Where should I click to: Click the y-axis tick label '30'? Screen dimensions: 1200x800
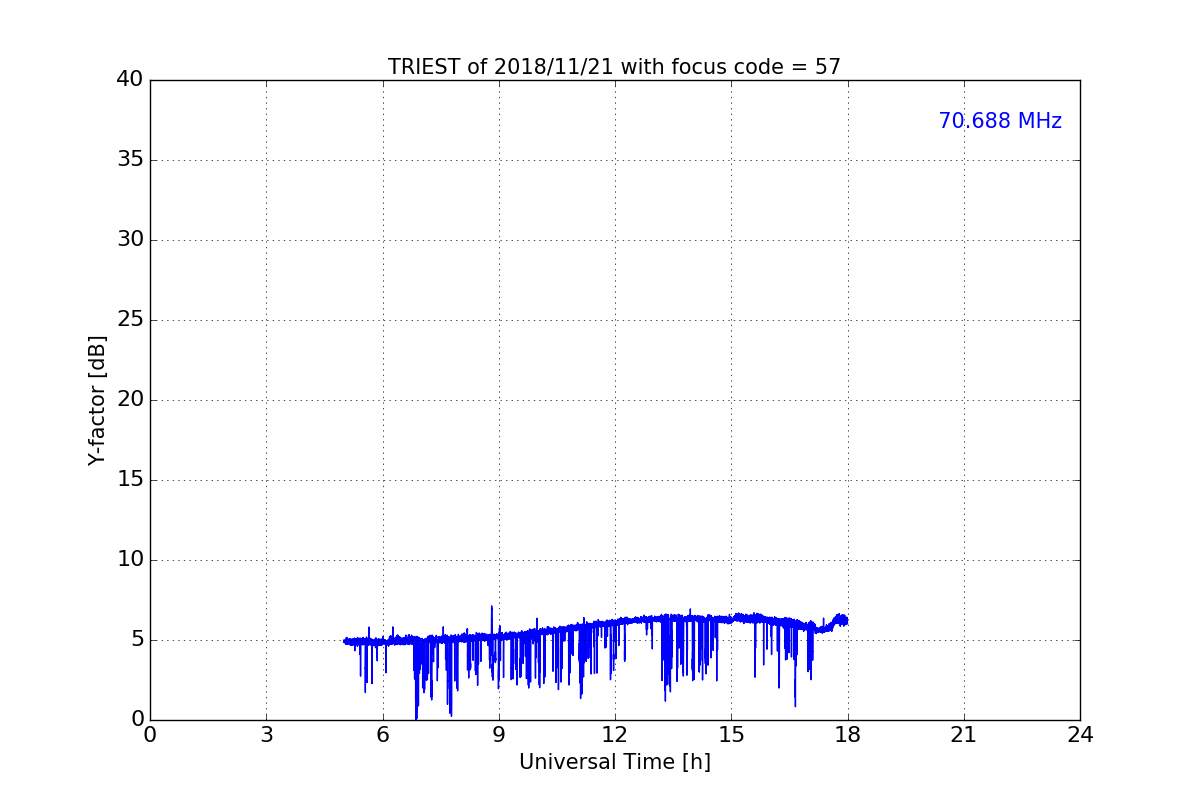(130, 240)
